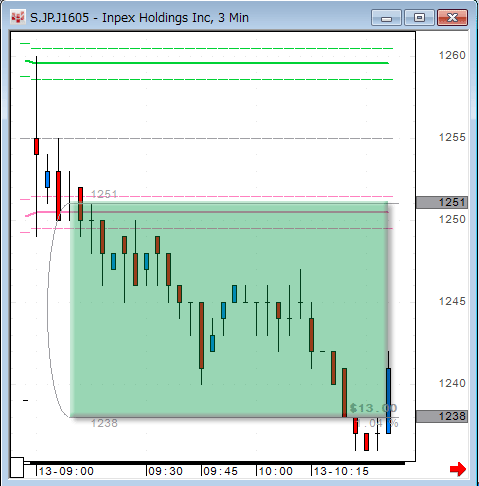Click the 1251 label above green region

pyautogui.click(x=104, y=194)
